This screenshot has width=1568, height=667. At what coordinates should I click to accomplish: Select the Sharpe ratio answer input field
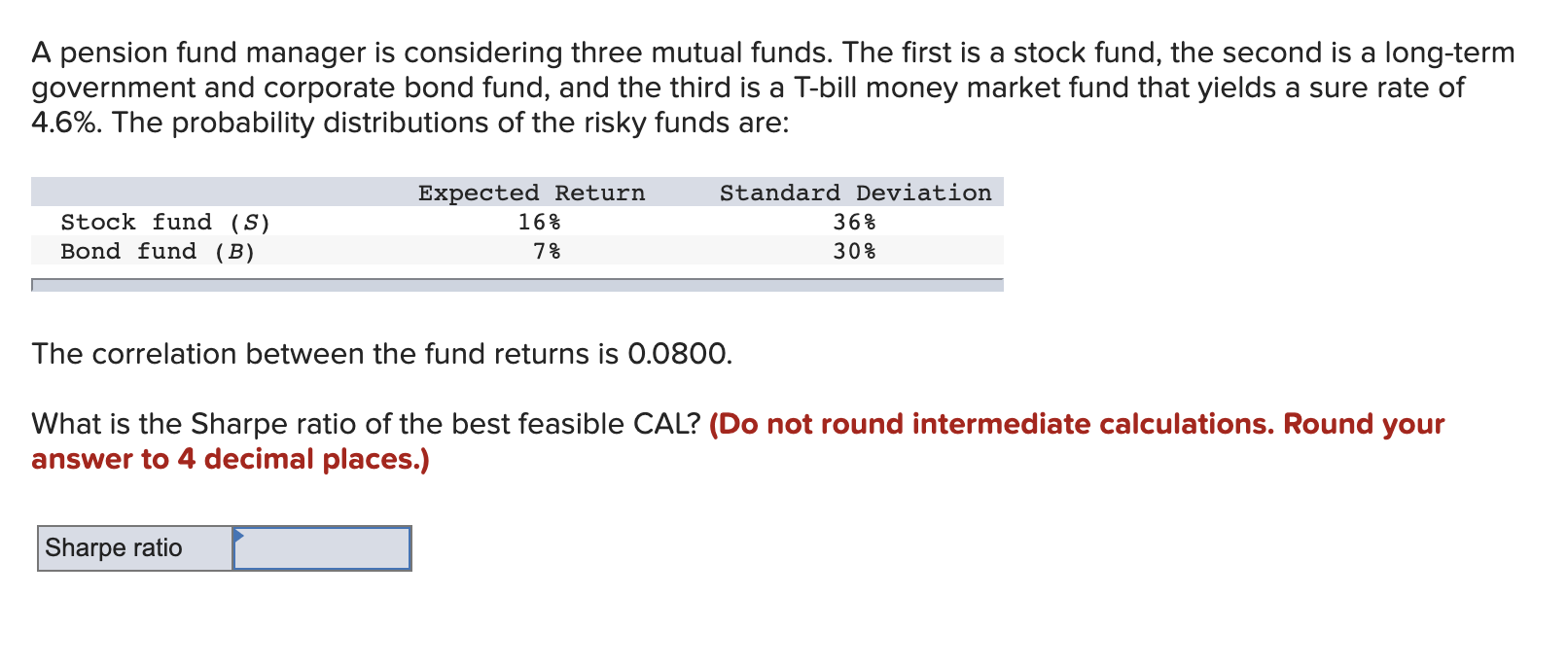click(321, 549)
